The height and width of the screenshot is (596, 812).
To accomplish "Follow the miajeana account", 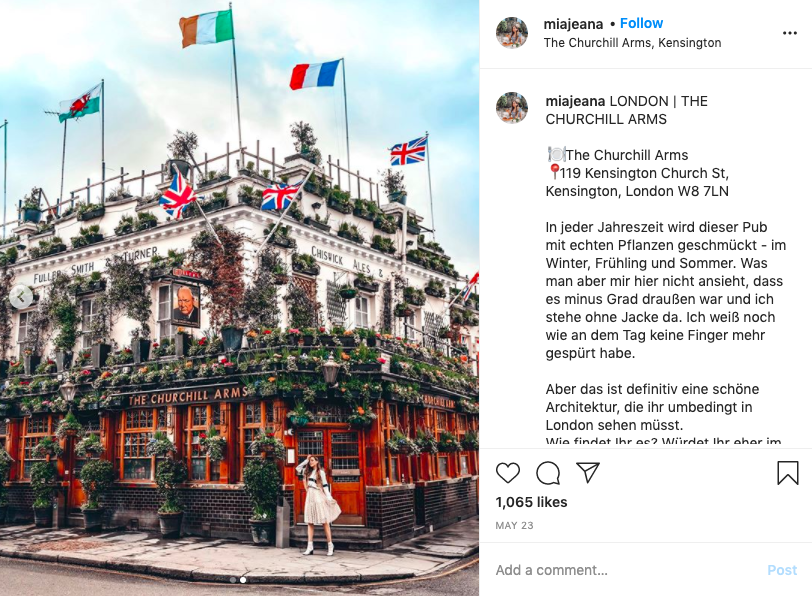I will pos(641,23).
